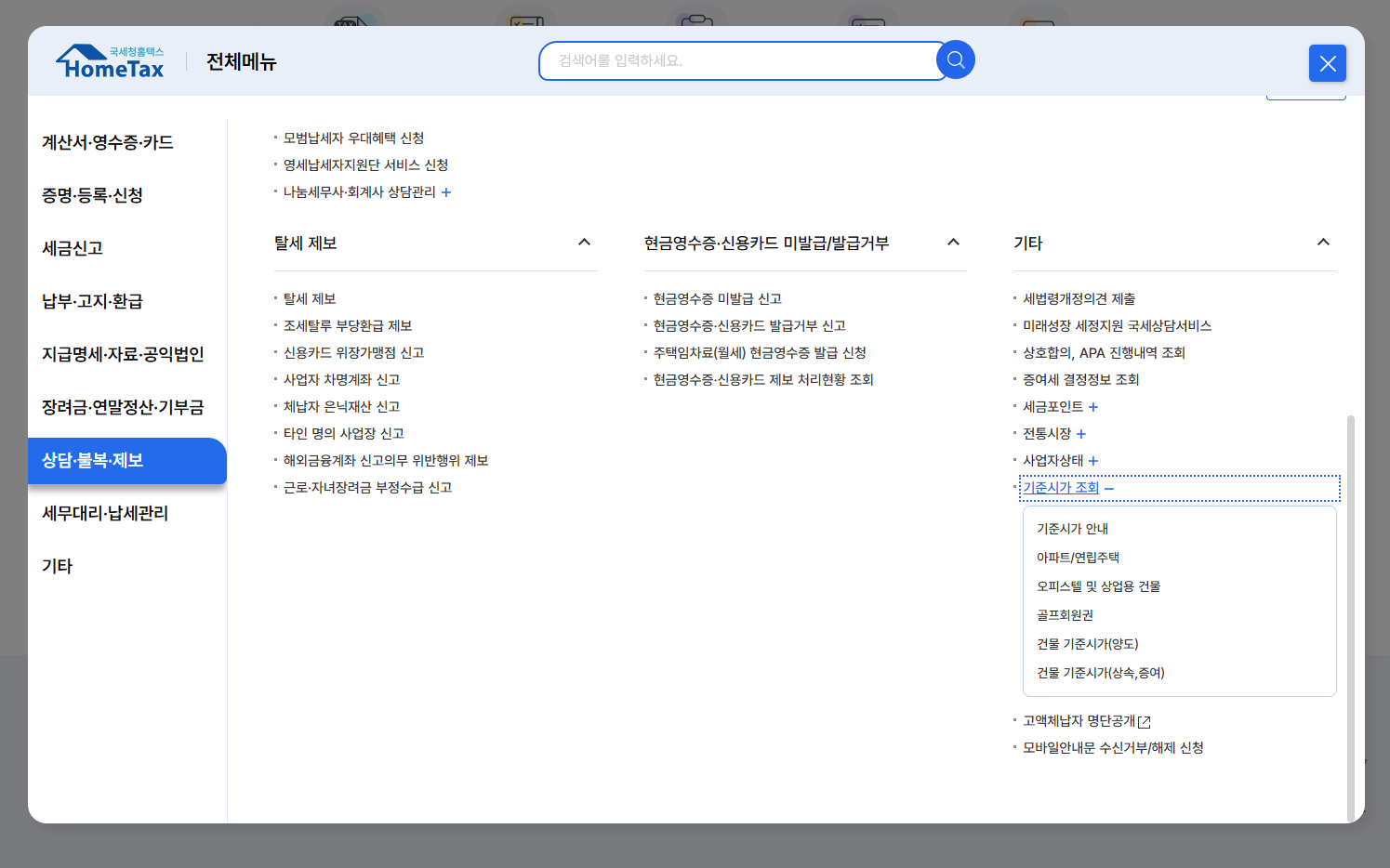Open 골프회원권 submenu item
Screen dimensions: 1390x868
[1065, 615]
